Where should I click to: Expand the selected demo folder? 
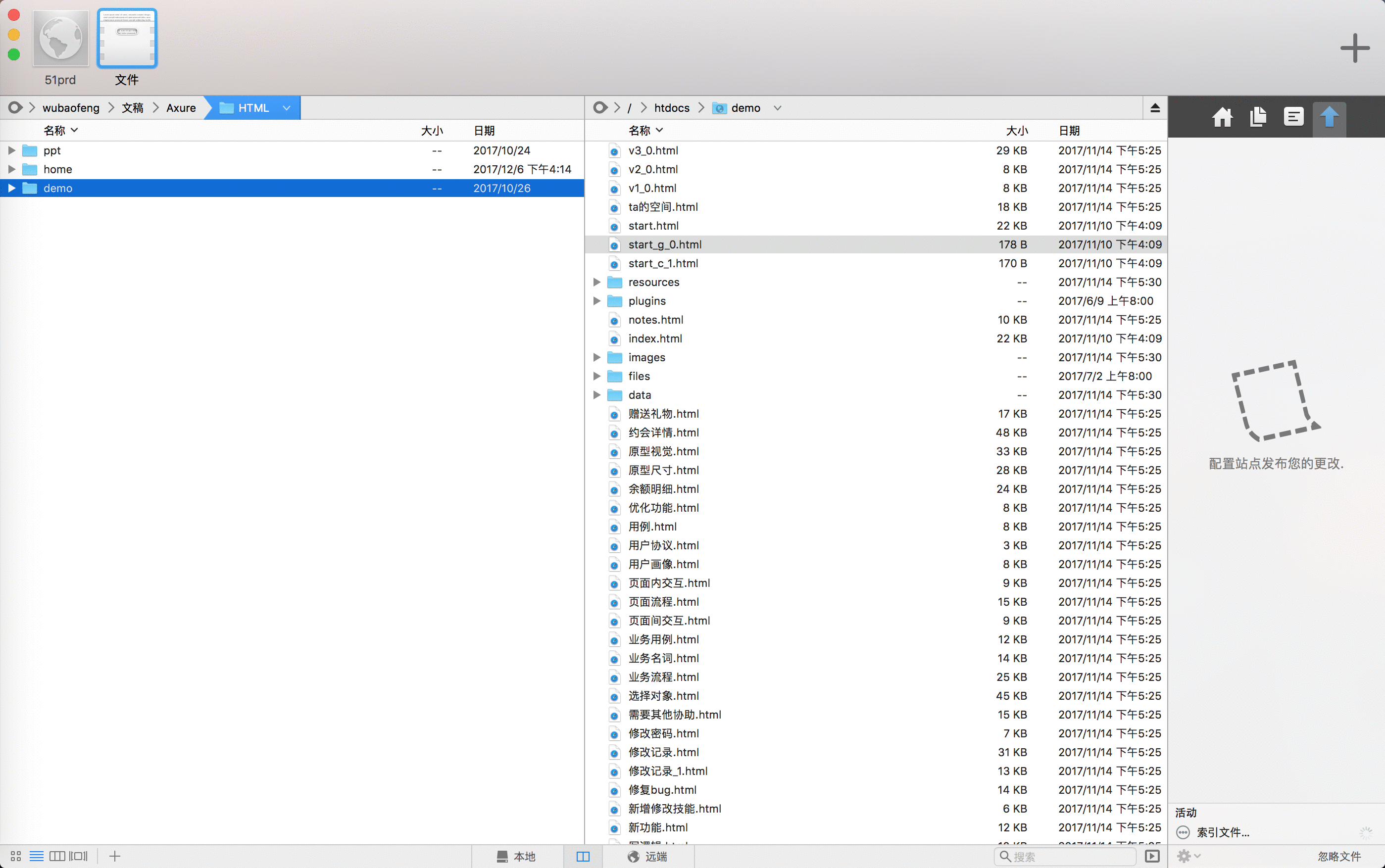click(11, 188)
